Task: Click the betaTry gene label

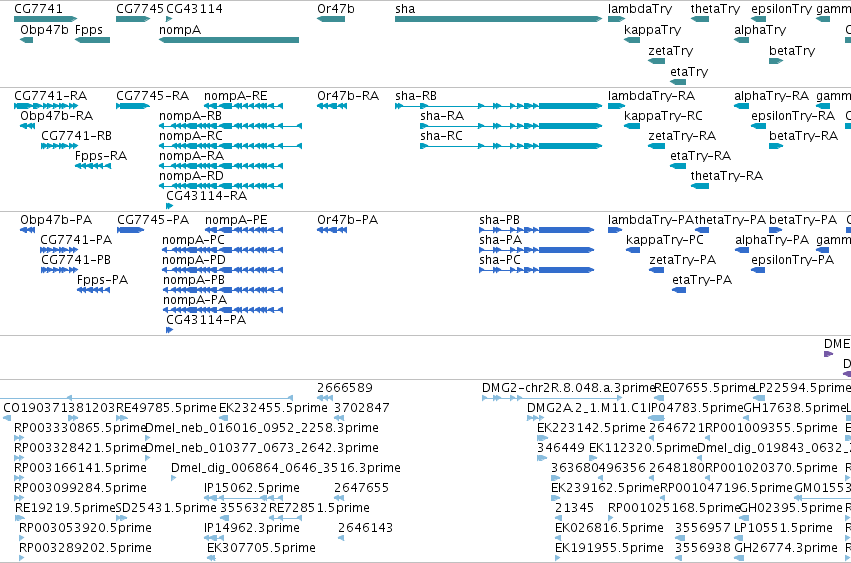Action: tap(791, 50)
